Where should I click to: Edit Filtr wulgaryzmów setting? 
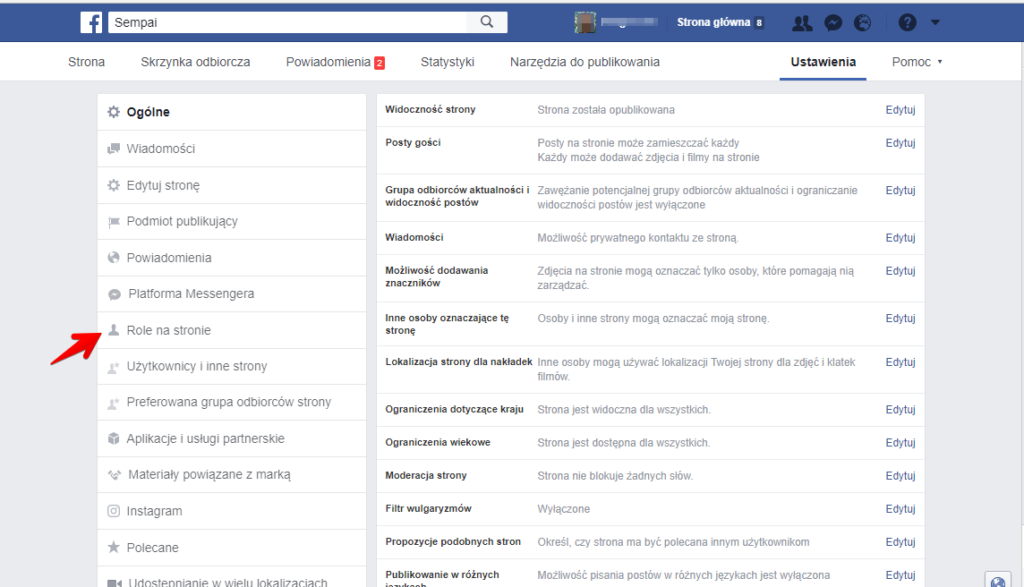pyautogui.click(x=900, y=509)
